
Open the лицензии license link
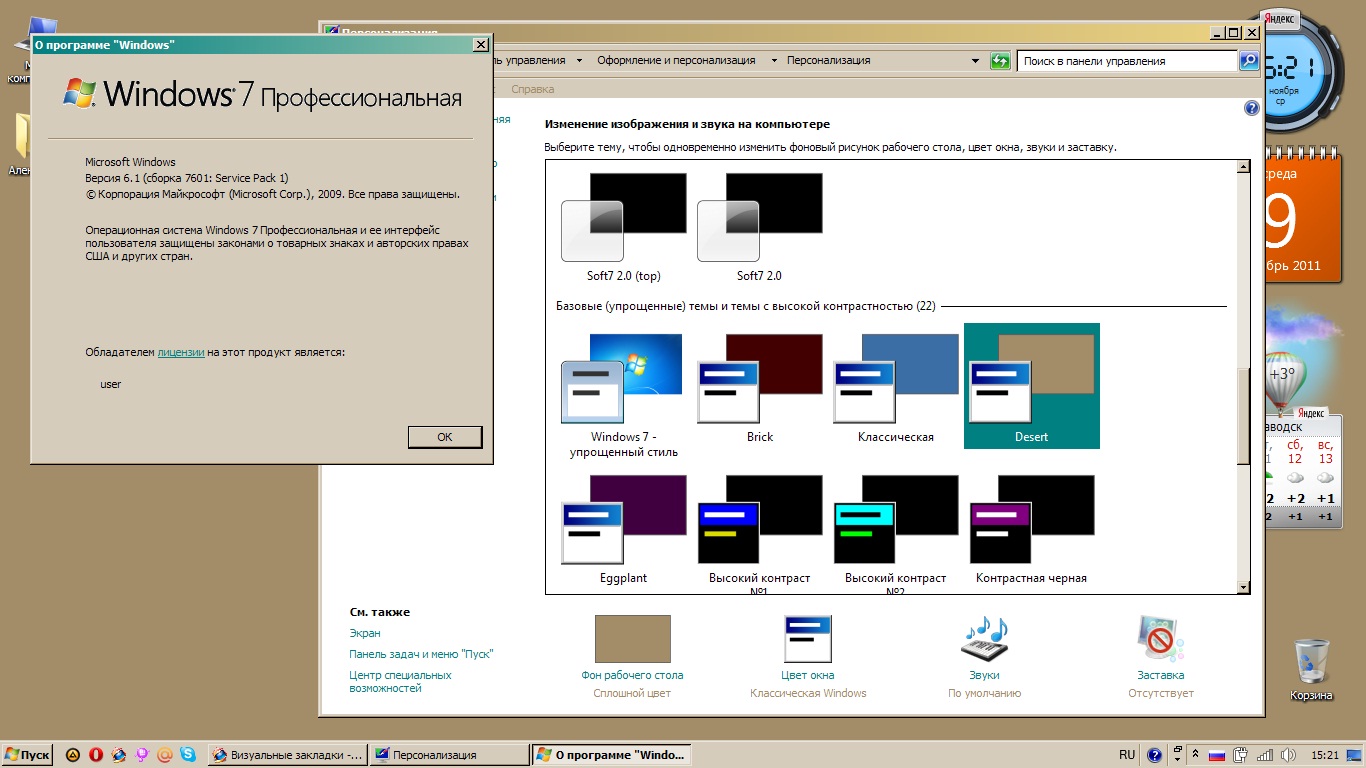[181, 352]
